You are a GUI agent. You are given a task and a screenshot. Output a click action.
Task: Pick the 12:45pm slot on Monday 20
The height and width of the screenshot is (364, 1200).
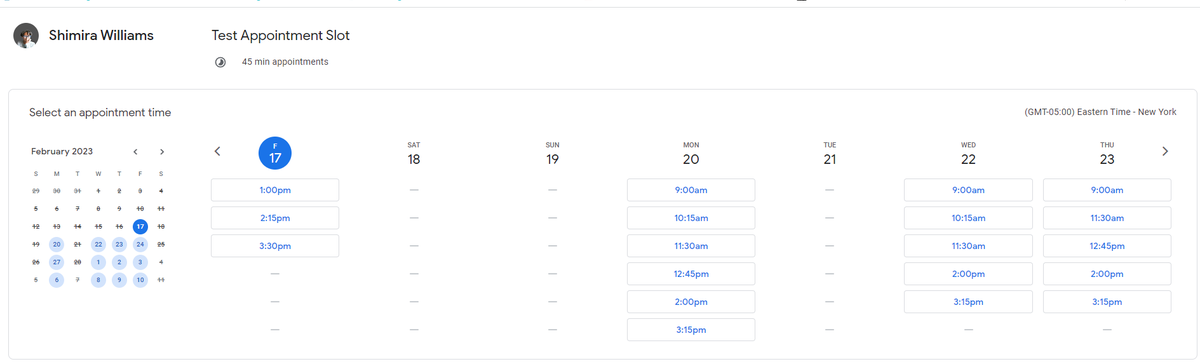pos(691,274)
